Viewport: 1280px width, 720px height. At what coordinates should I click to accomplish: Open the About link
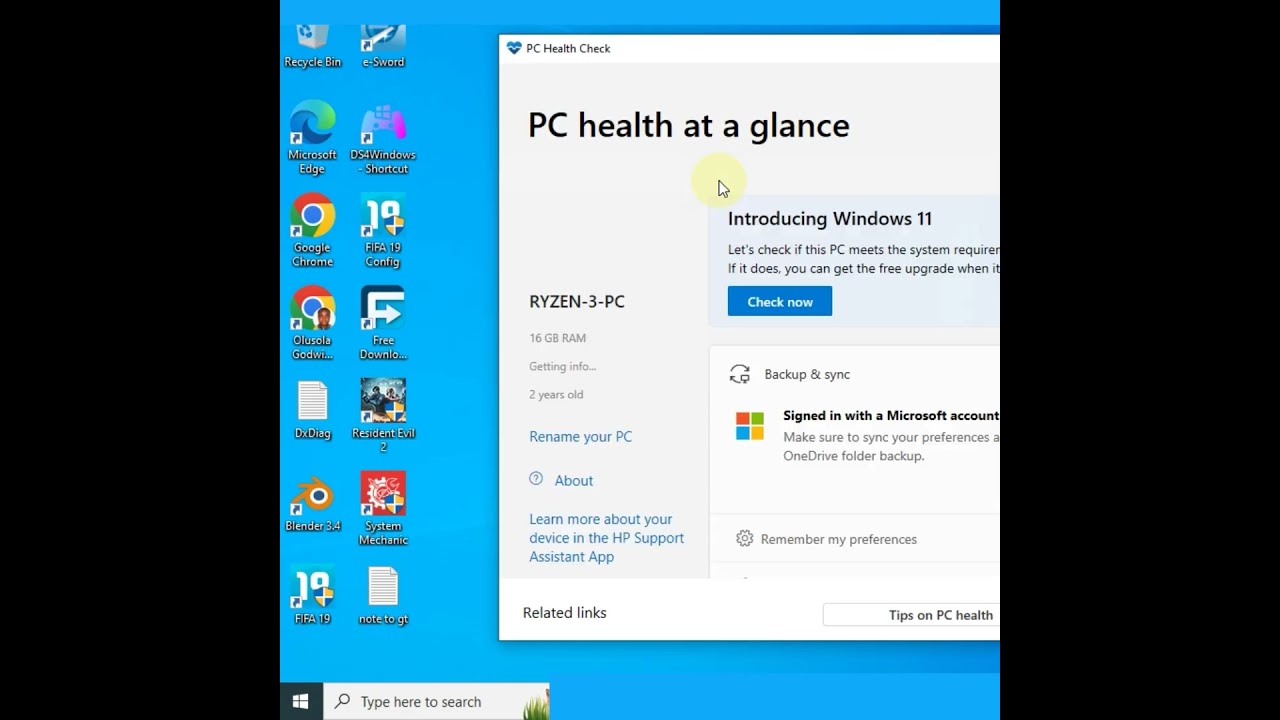(574, 481)
